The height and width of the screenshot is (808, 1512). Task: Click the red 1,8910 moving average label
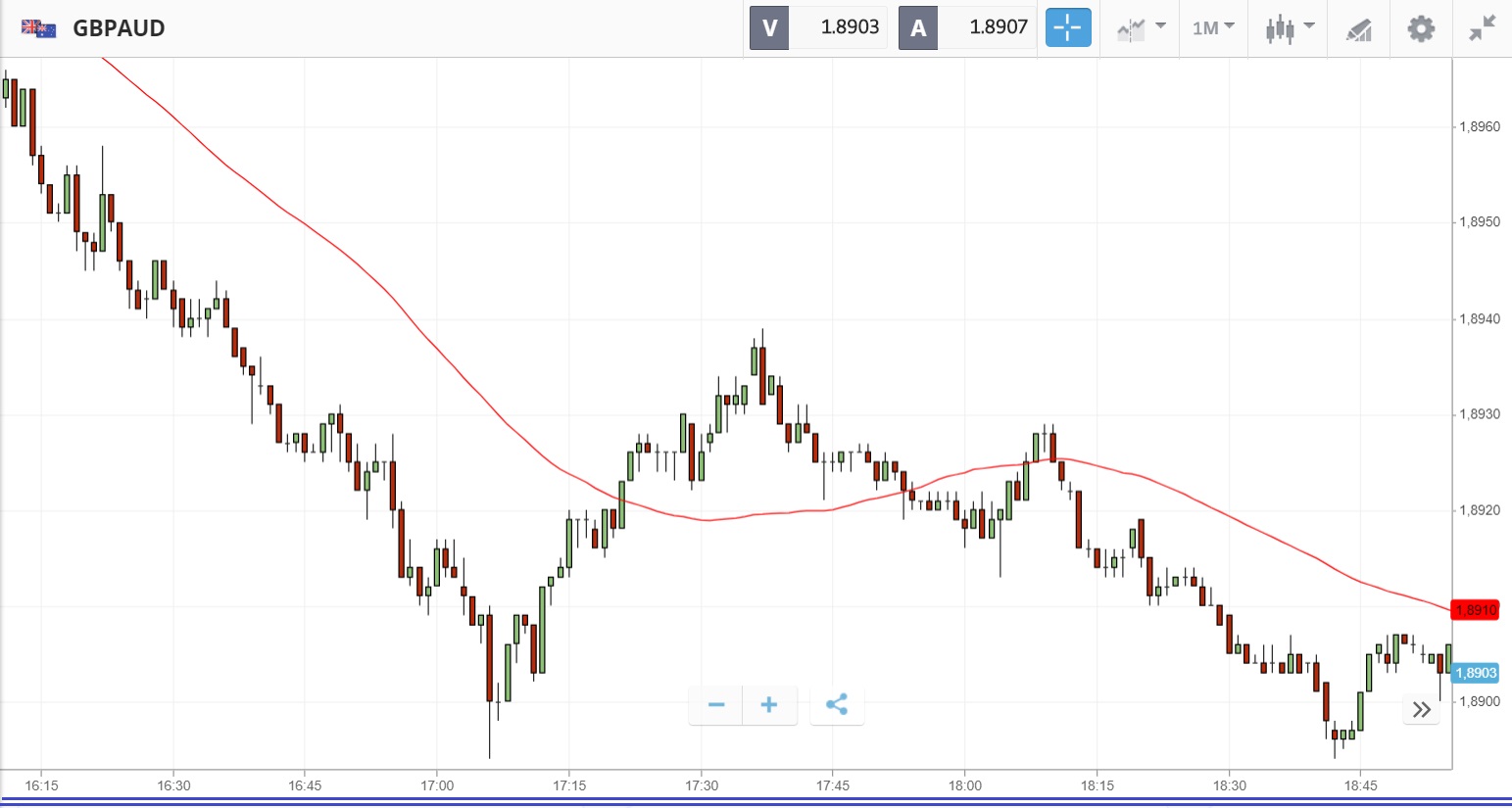(1475, 610)
